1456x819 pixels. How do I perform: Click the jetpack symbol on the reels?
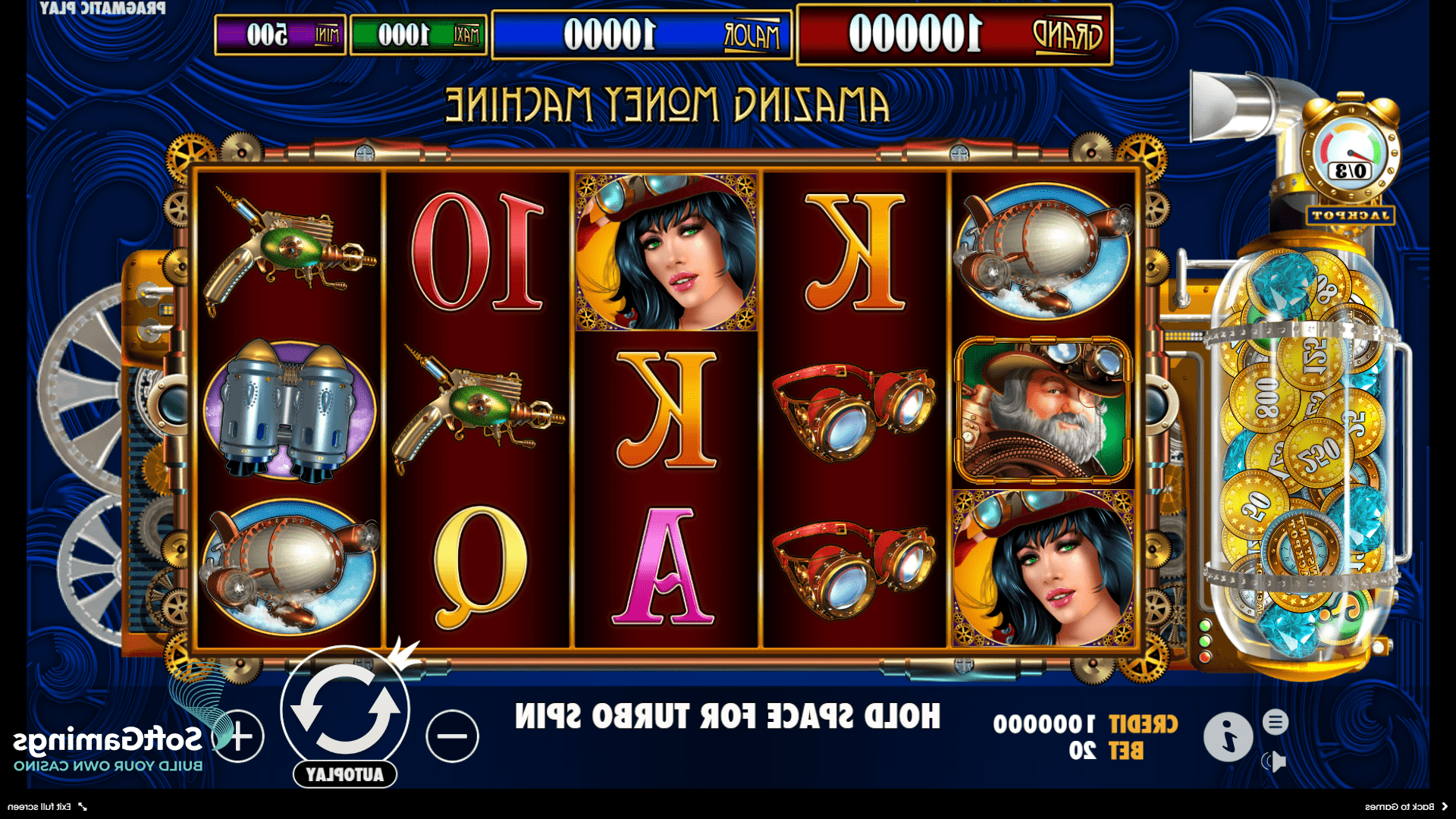tap(290, 409)
